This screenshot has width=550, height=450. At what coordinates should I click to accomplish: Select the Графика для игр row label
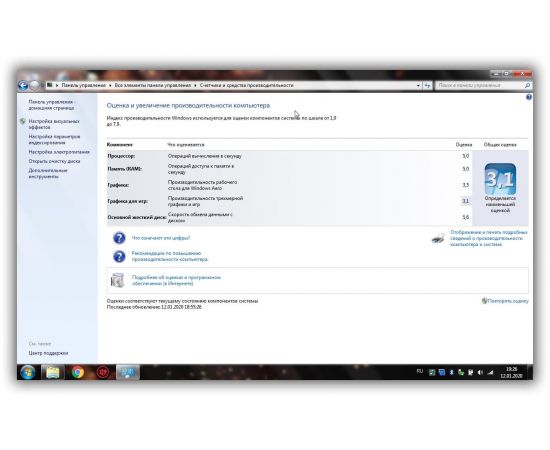(x=128, y=201)
